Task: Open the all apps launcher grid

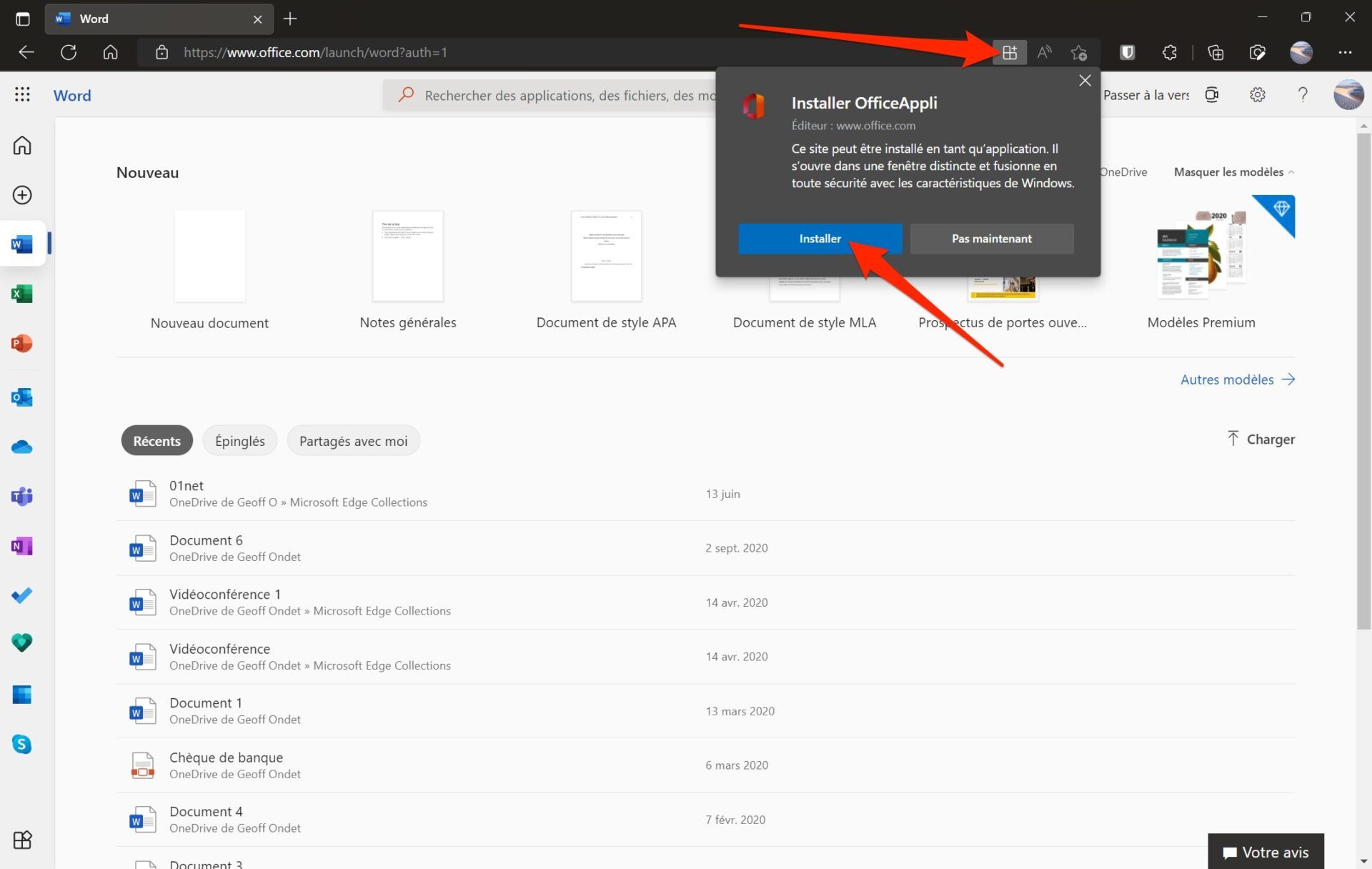Action: [x=22, y=94]
